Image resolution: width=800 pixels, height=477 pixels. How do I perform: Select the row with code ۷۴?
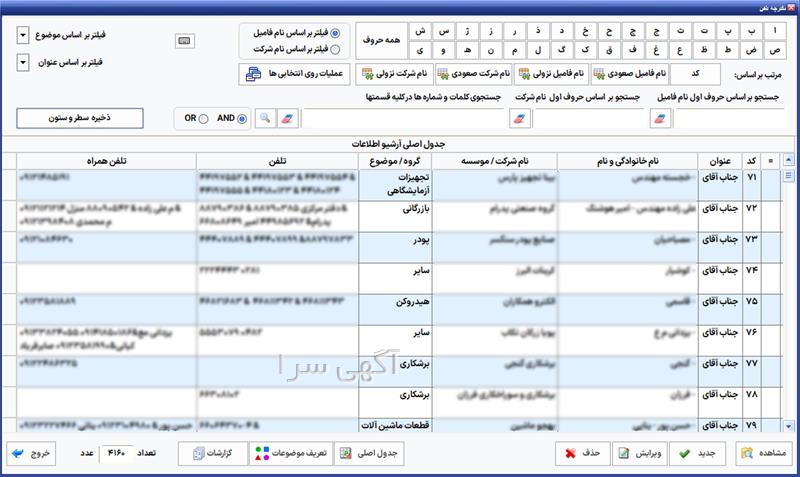(392, 278)
